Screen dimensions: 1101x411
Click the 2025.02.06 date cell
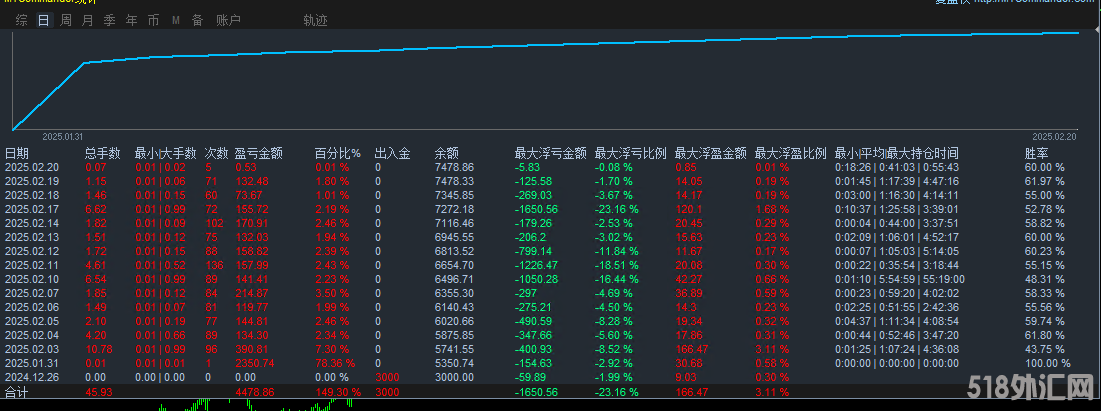[32, 308]
